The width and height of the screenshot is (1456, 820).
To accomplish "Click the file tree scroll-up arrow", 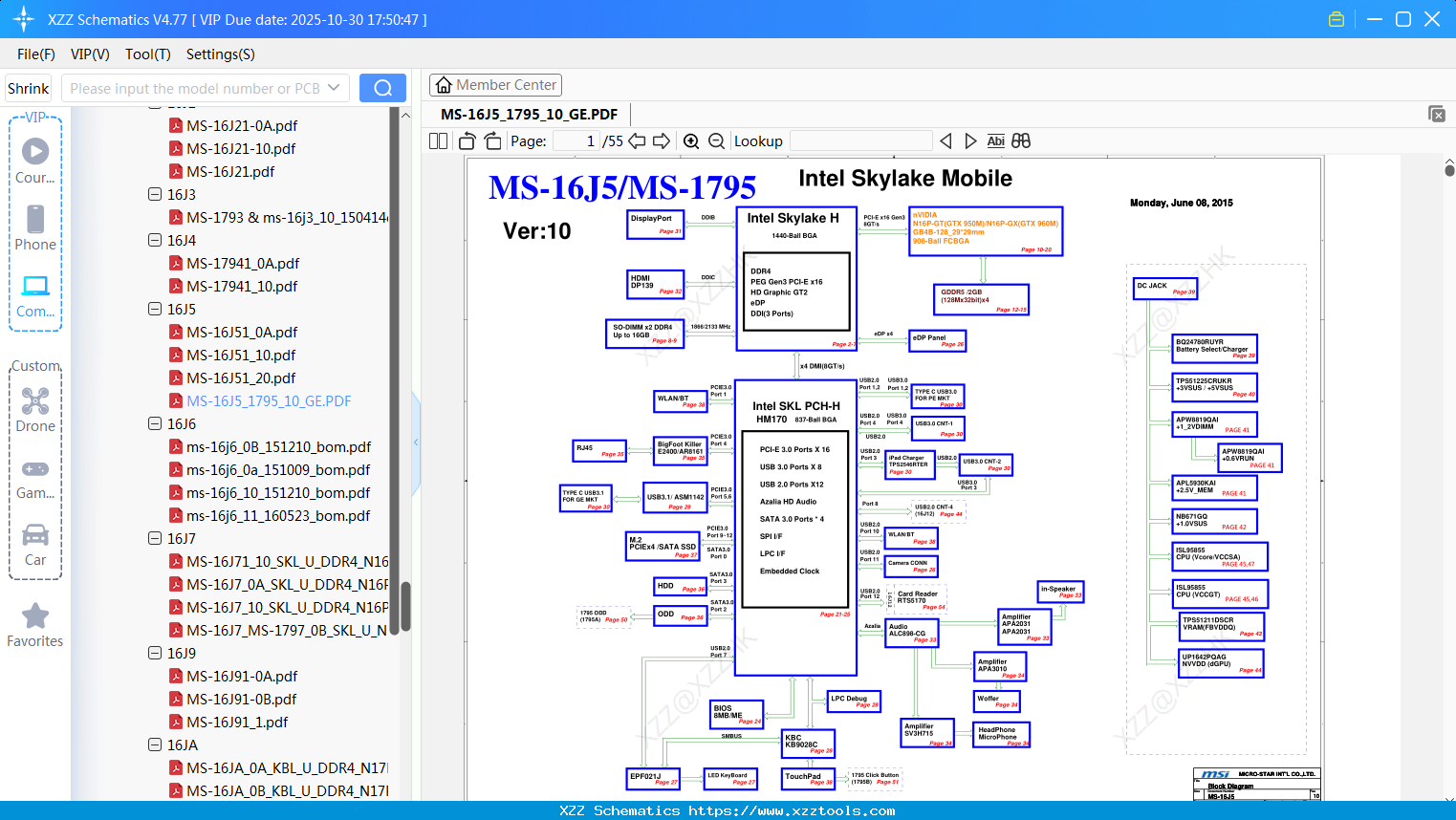I will (x=405, y=115).
